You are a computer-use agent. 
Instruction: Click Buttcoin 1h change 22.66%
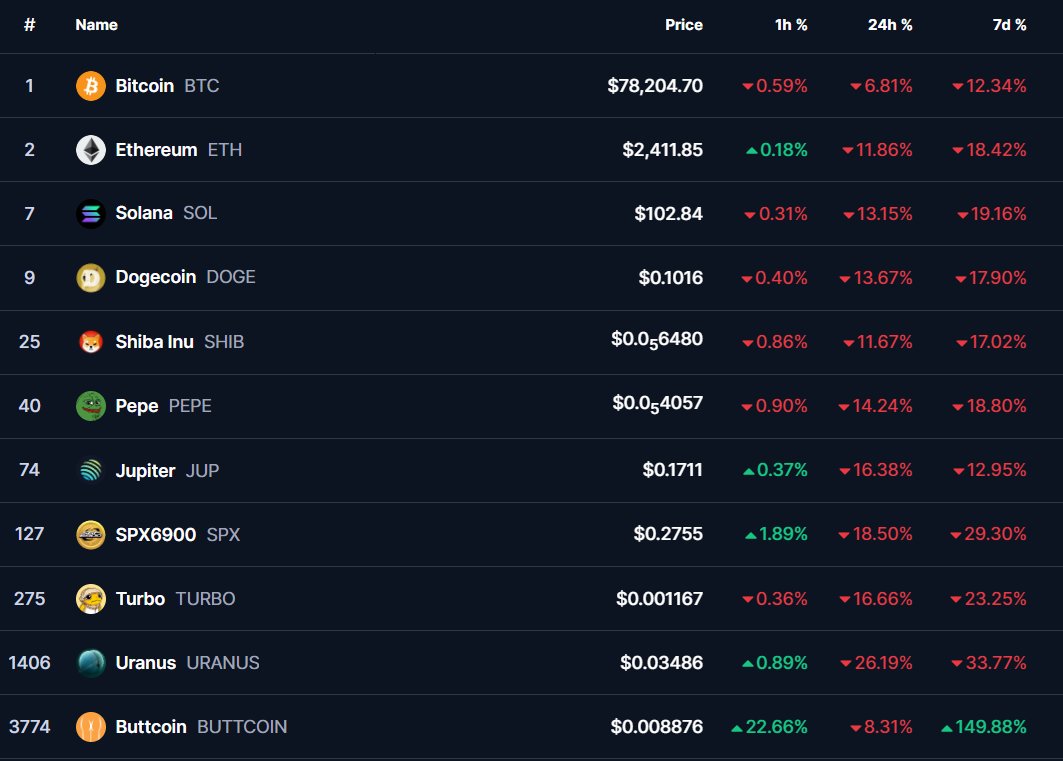[x=769, y=727]
